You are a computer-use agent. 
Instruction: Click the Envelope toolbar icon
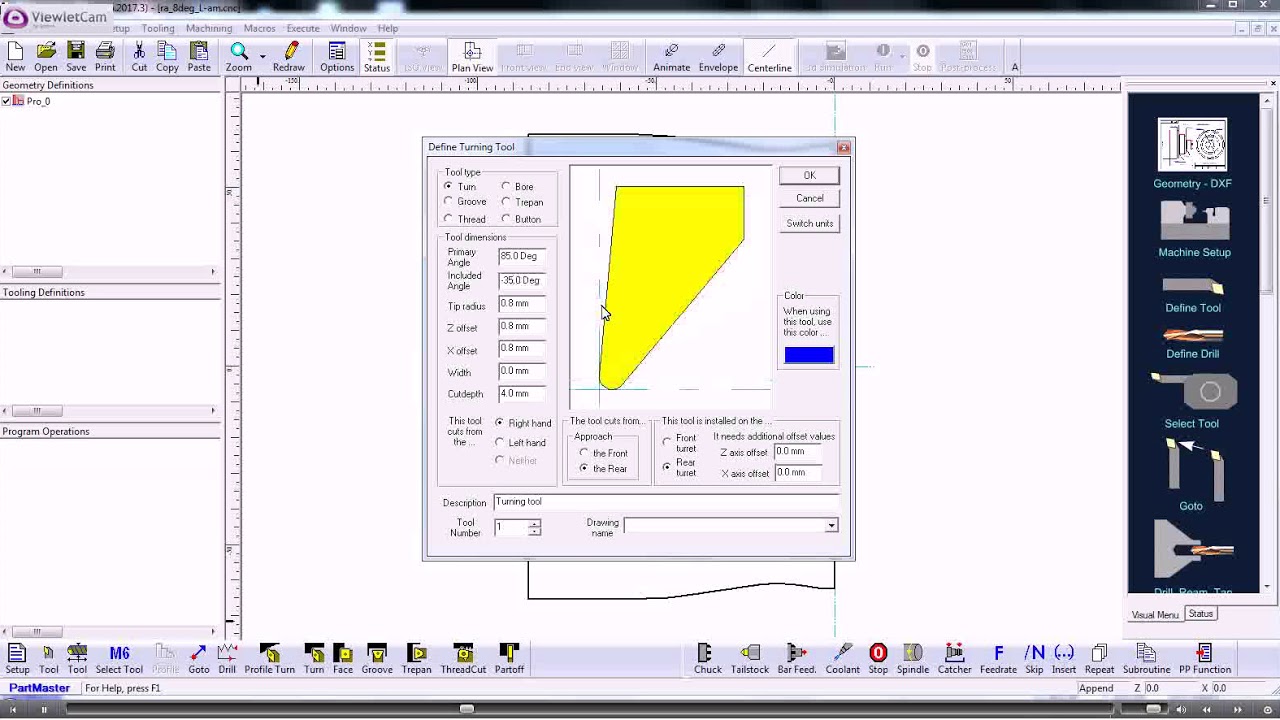pyautogui.click(x=718, y=57)
